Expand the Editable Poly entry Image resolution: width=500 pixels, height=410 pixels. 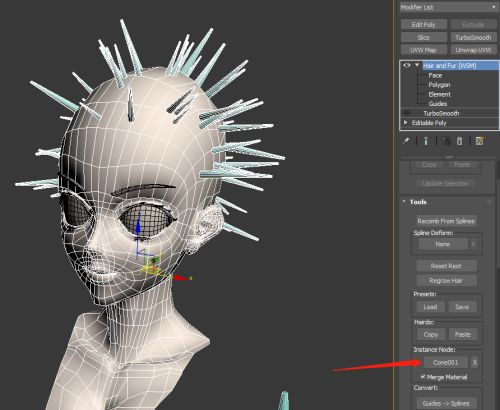click(405, 122)
